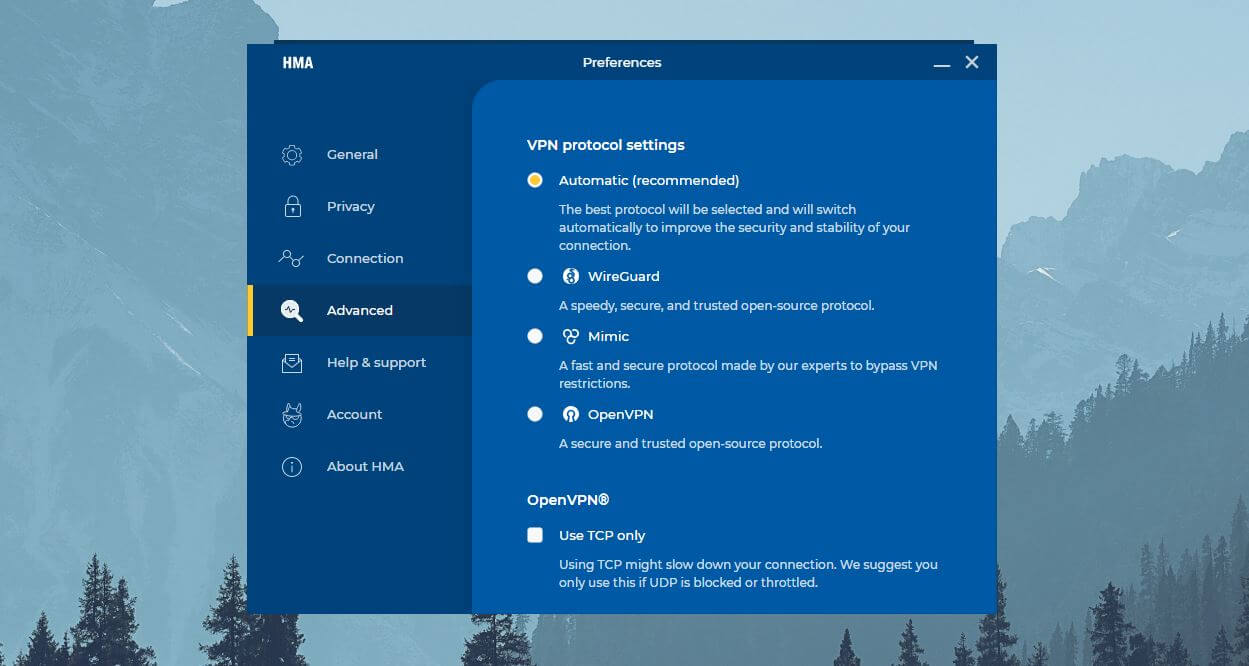Open the Account section
Viewport: 1249px width, 666px height.
pyautogui.click(x=360, y=415)
